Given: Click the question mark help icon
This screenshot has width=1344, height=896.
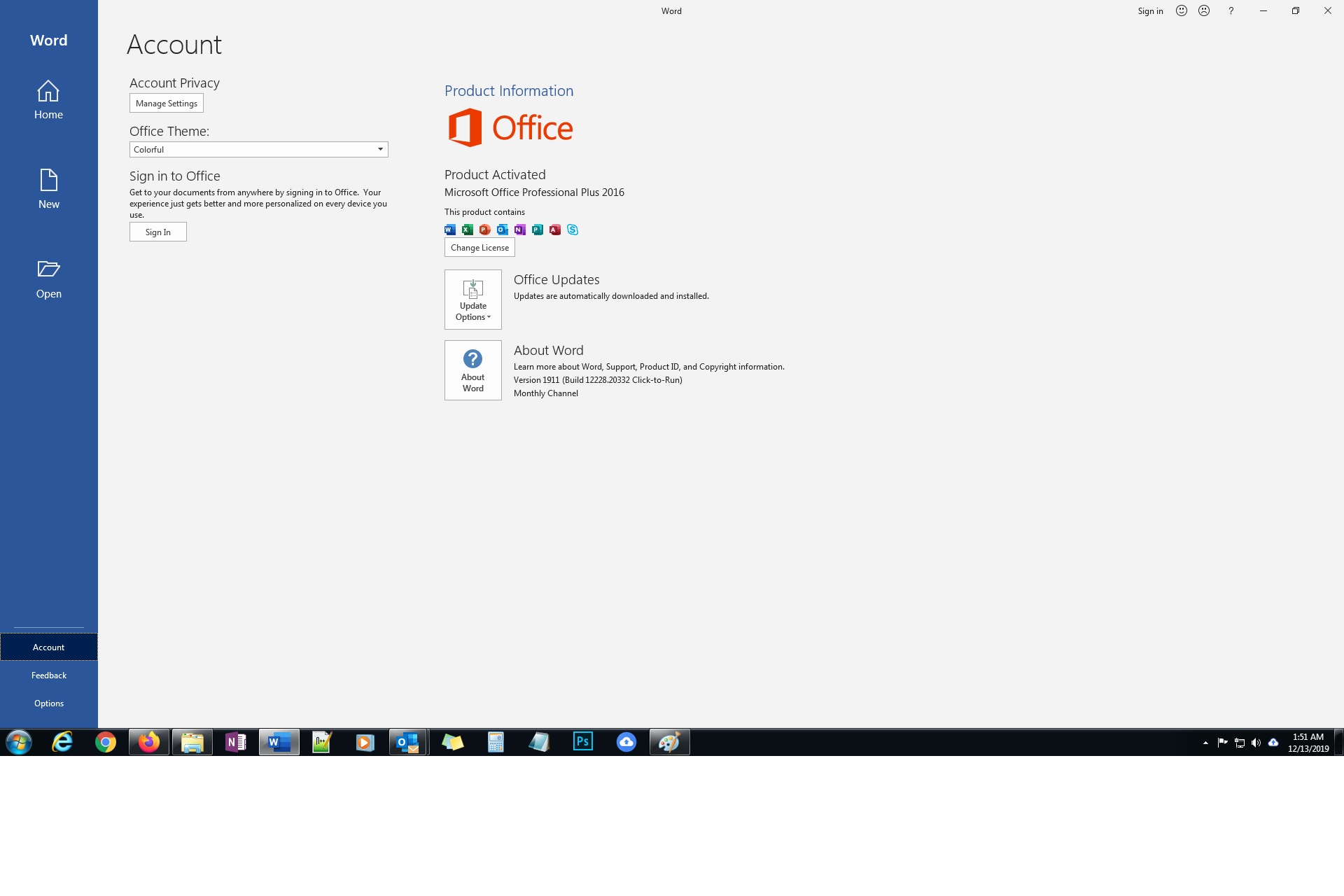Looking at the screenshot, I should [x=1231, y=10].
